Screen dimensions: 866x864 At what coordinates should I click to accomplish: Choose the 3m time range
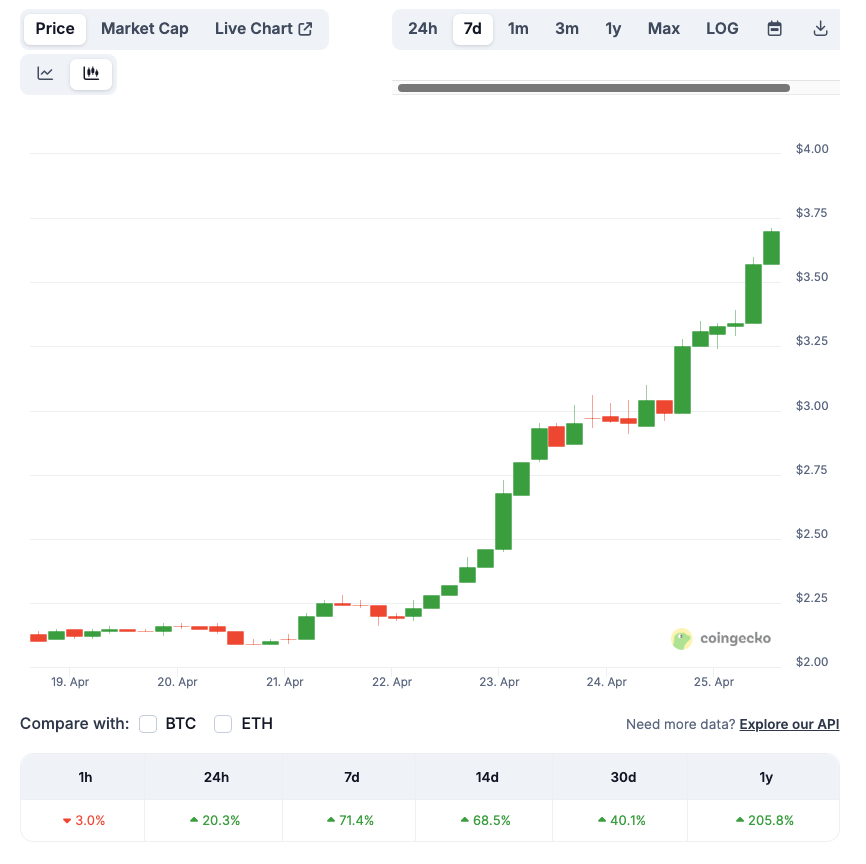click(x=567, y=29)
